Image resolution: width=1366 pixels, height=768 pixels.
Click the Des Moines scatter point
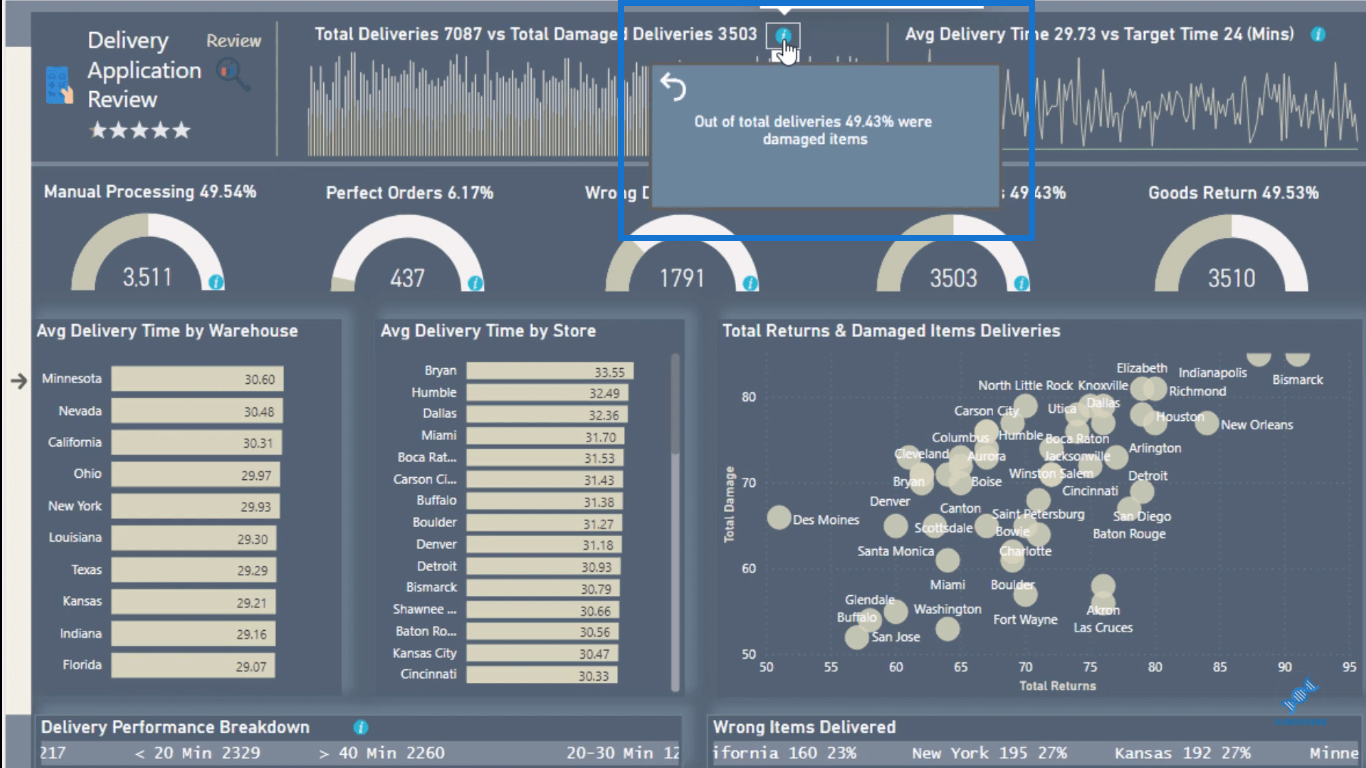[779, 518]
